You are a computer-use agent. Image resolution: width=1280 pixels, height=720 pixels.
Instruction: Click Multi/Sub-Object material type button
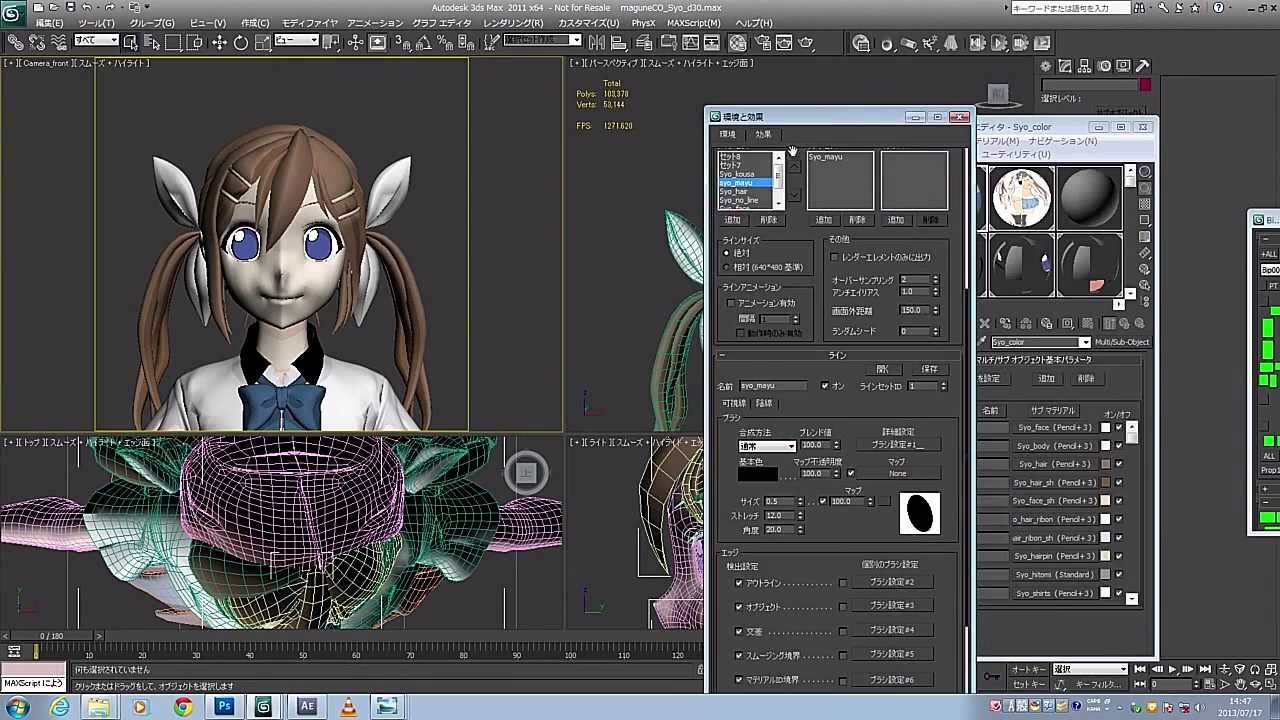tap(1121, 342)
